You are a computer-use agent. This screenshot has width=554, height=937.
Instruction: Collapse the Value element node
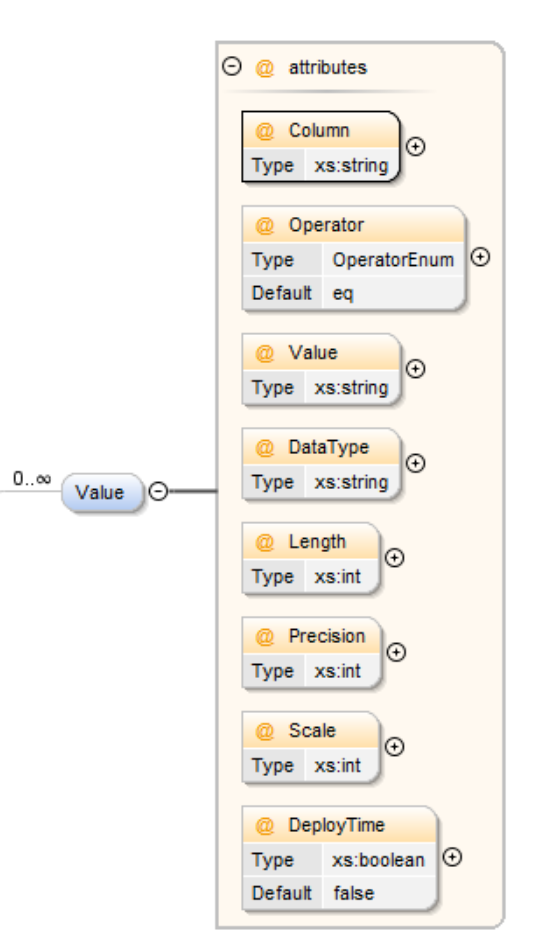coord(158,491)
